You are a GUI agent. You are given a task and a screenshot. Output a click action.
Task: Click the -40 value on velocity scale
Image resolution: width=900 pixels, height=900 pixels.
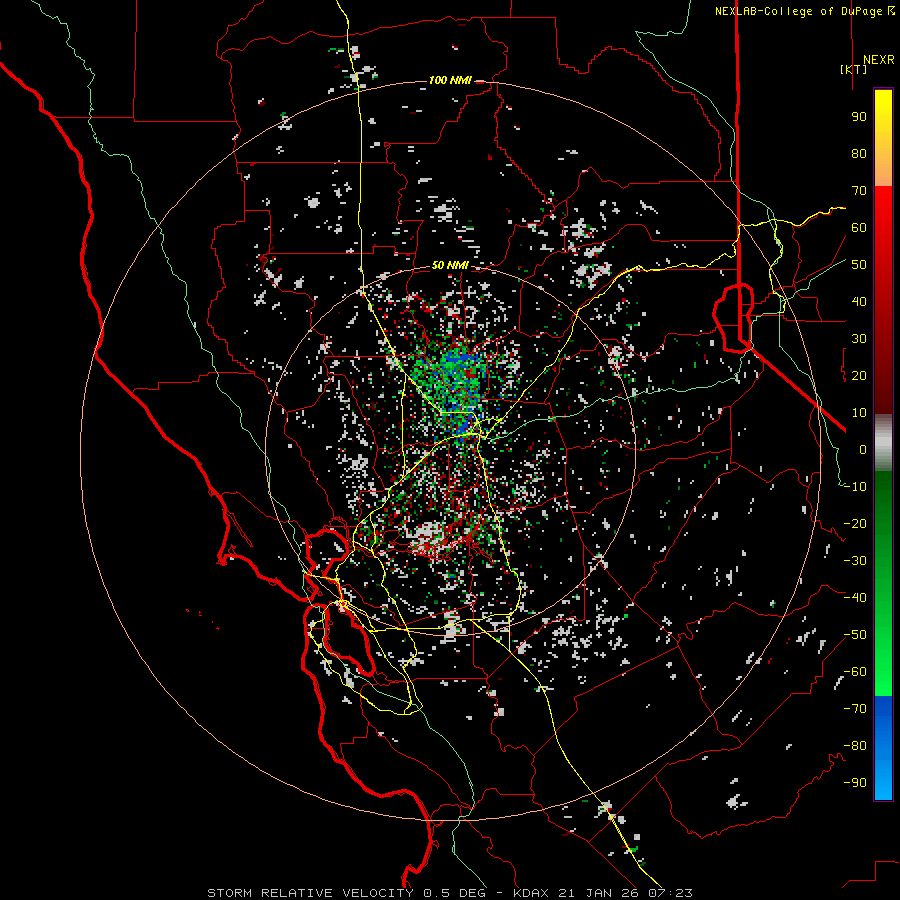(855, 598)
